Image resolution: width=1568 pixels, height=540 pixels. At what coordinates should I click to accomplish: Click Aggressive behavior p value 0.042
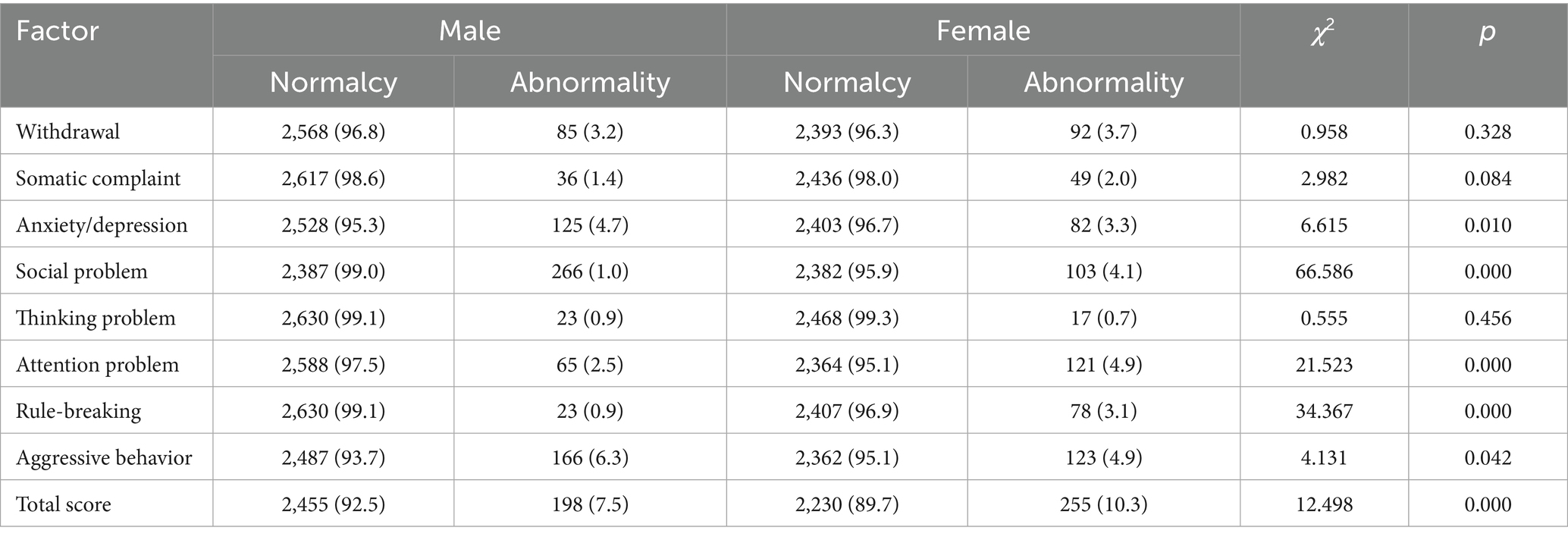[1488, 458]
